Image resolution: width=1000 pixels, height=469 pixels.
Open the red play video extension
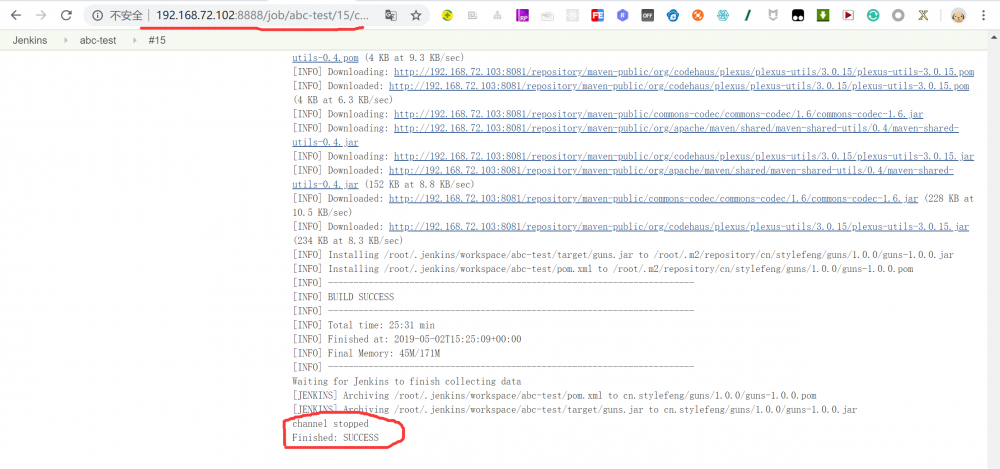pos(848,15)
